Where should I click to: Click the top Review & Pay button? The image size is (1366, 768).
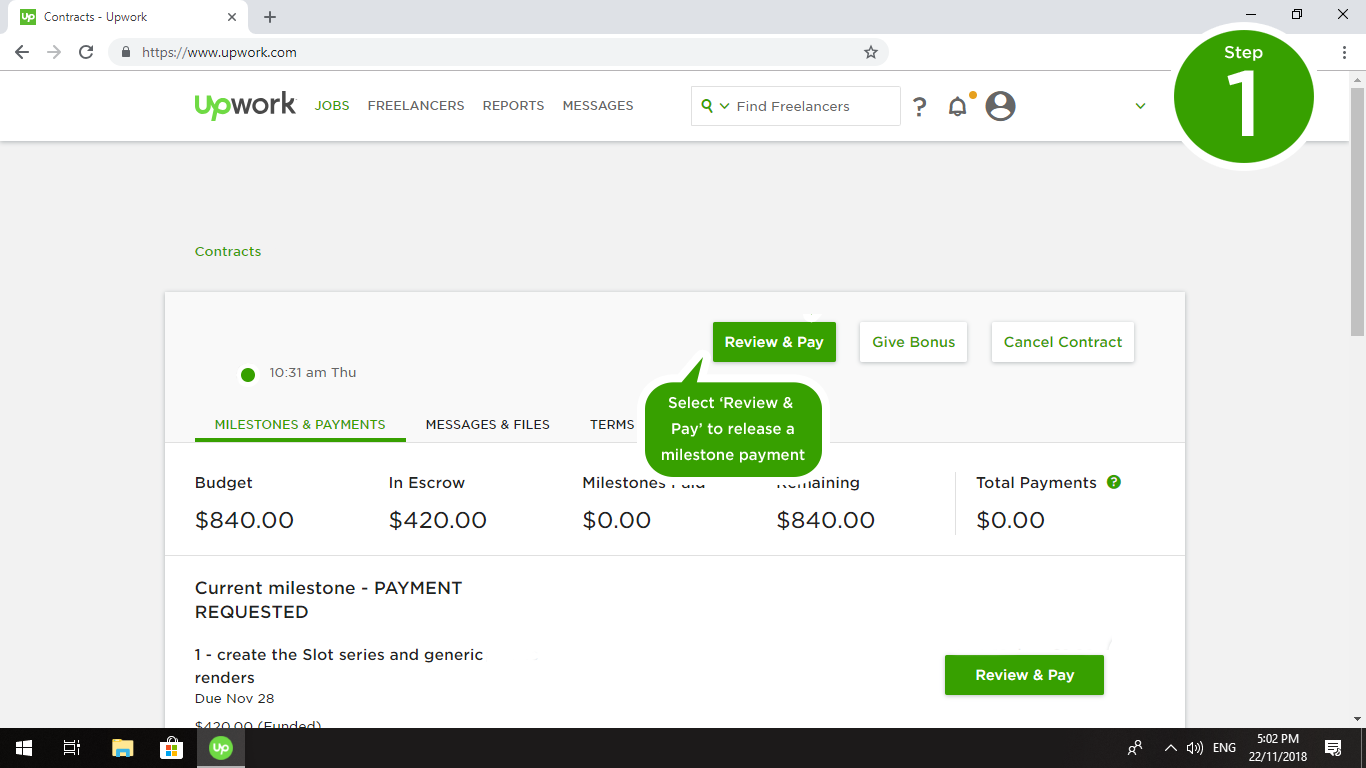click(x=774, y=342)
